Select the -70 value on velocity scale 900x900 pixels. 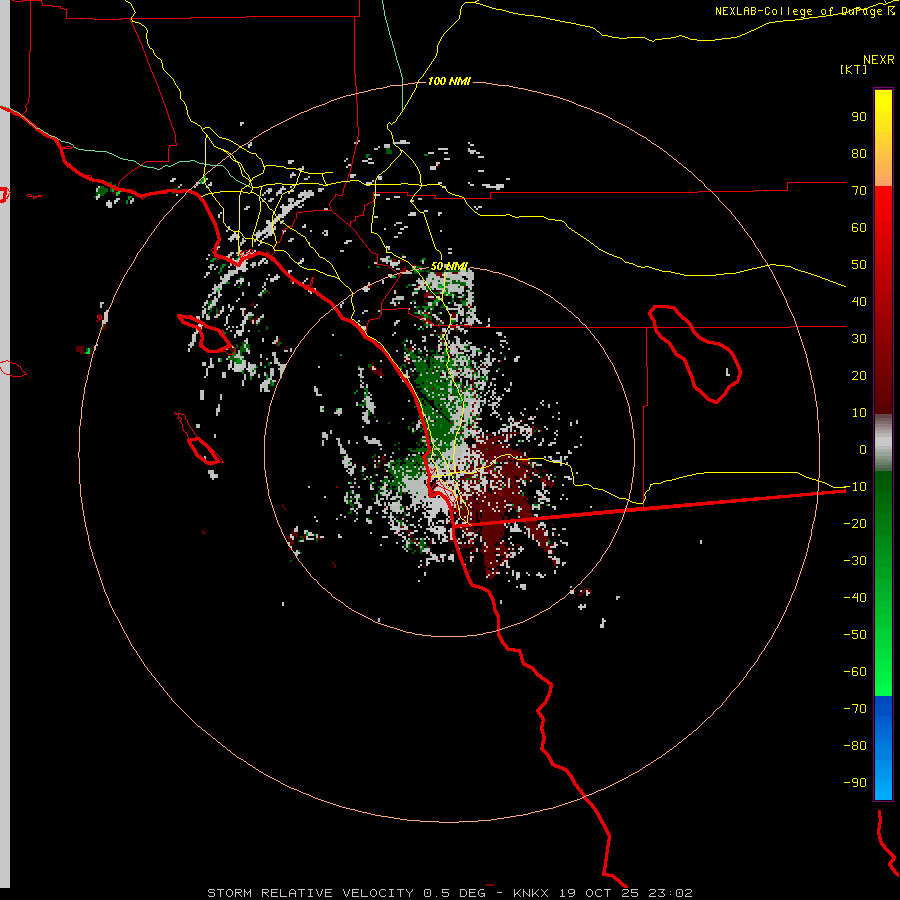coord(855,709)
